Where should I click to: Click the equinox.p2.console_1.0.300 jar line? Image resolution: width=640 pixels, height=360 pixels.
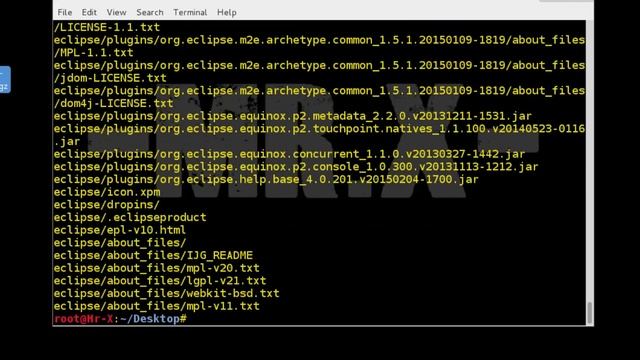click(x=296, y=167)
